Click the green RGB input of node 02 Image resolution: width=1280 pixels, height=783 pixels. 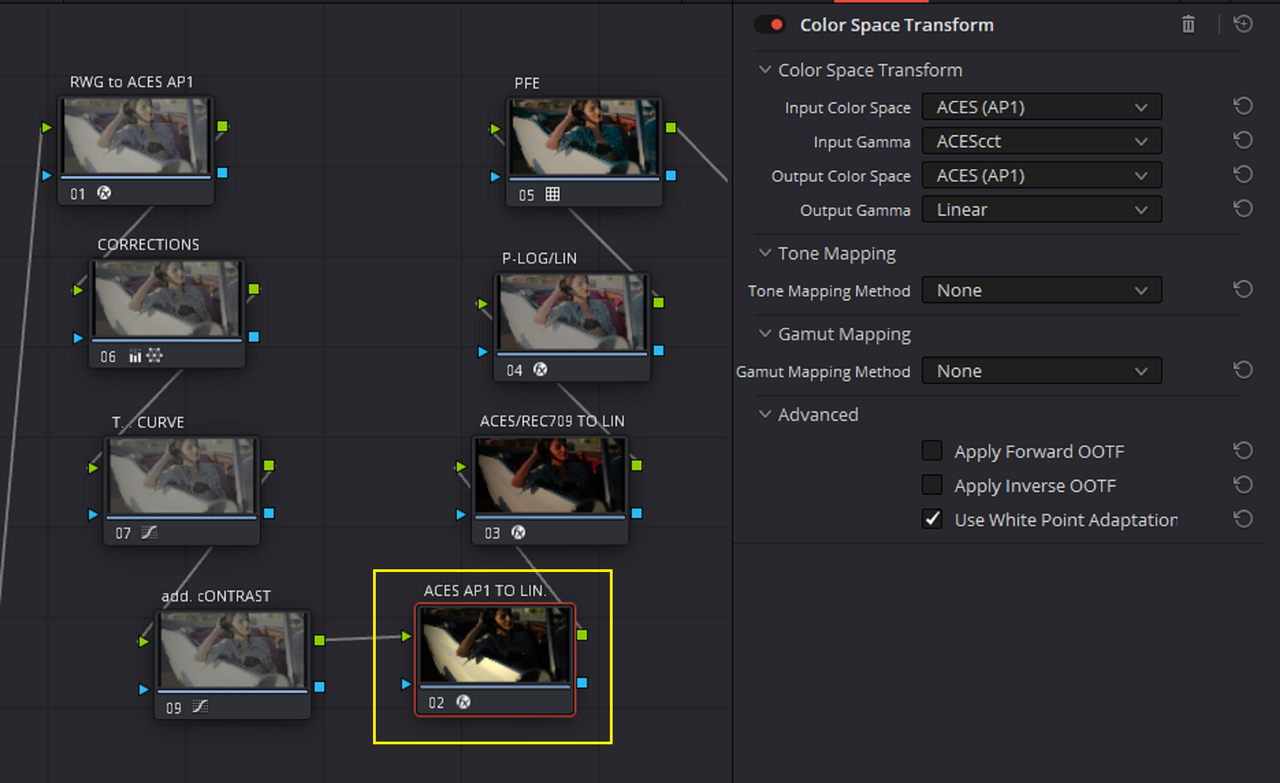[x=406, y=636]
